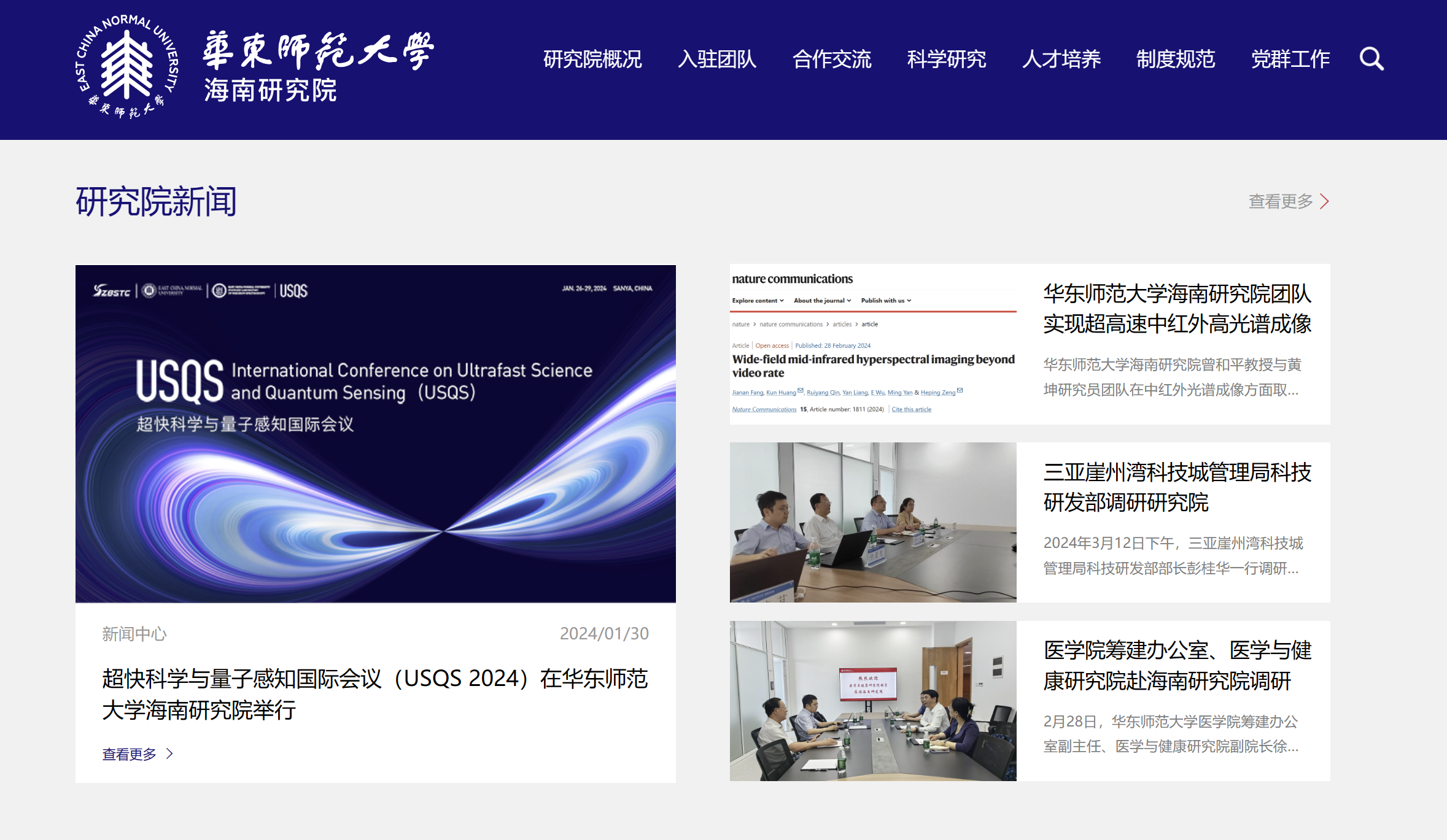Screen dimensions: 1447x840
Task: Open 入驻团队 menu
Action: click(716, 60)
